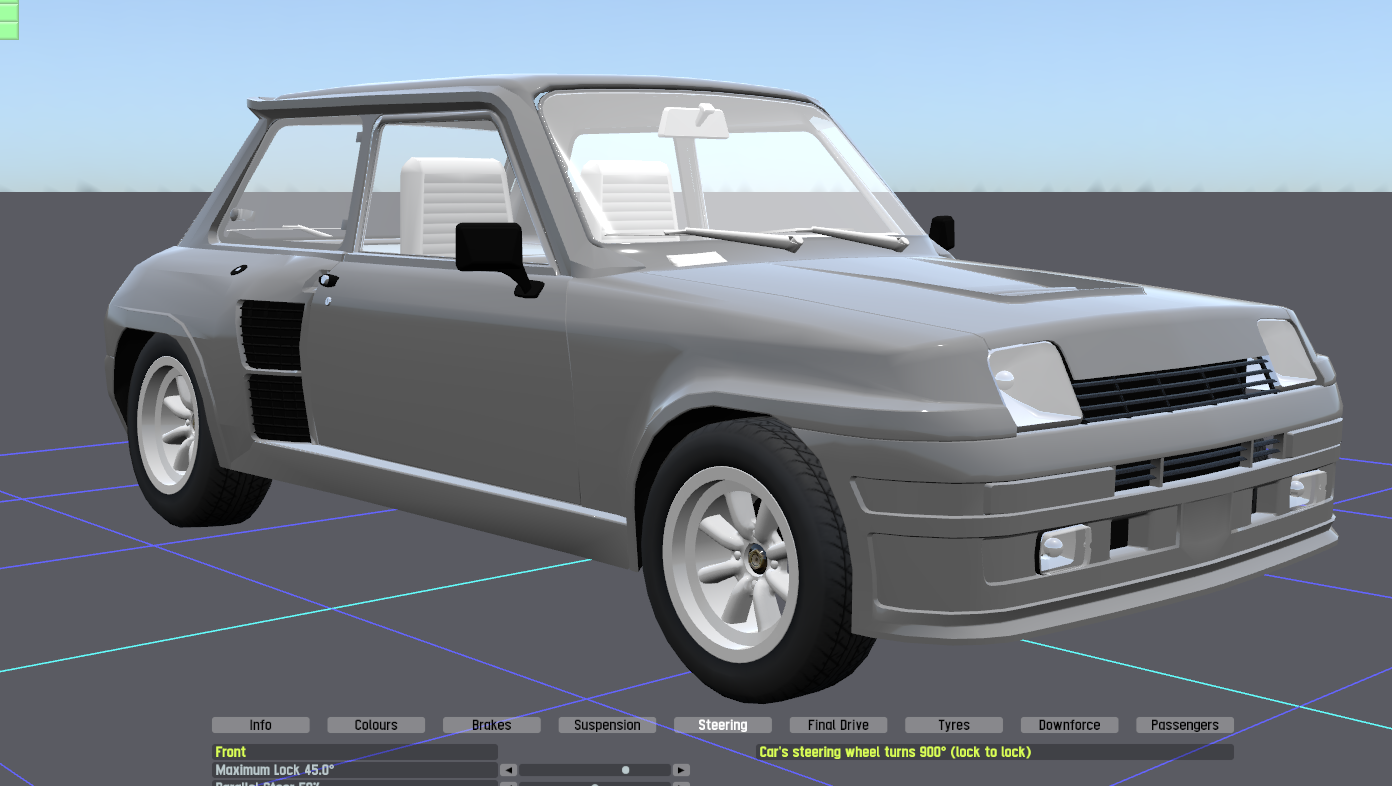Viewport: 1392px width, 786px height.
Task: Open the Final Drive tab
Action: tap(838, 725)
